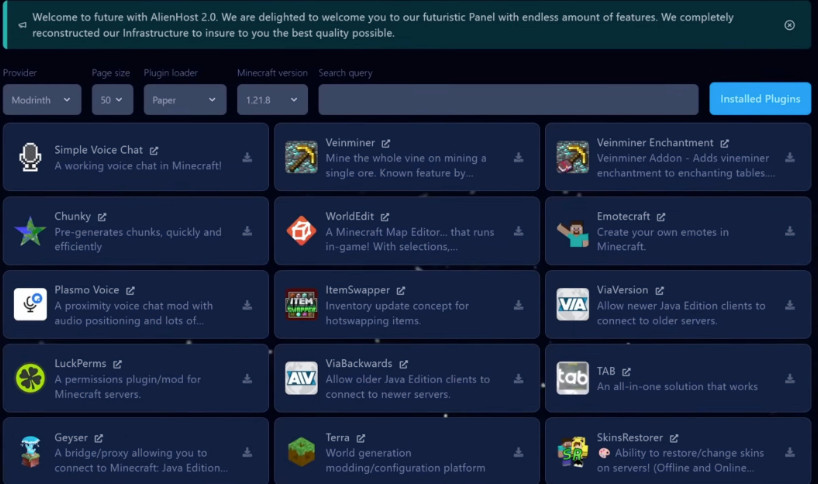Image resolution: width=818 pixels, height=484 pixels.
Task: Download the ItemSwapper plugin
Action: (519, 305)
